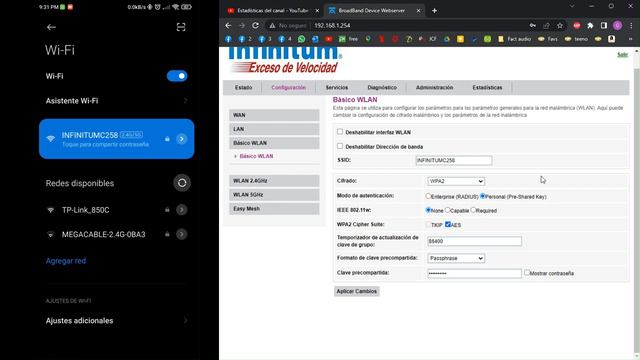Open the Configuración tab
The height and width of the screenshot is (360, 640).
pos(289,87)
